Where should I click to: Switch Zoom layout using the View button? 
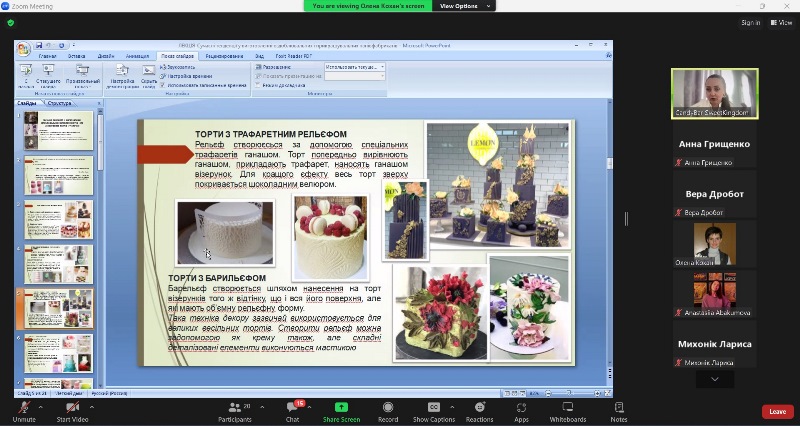click(782, 22)
